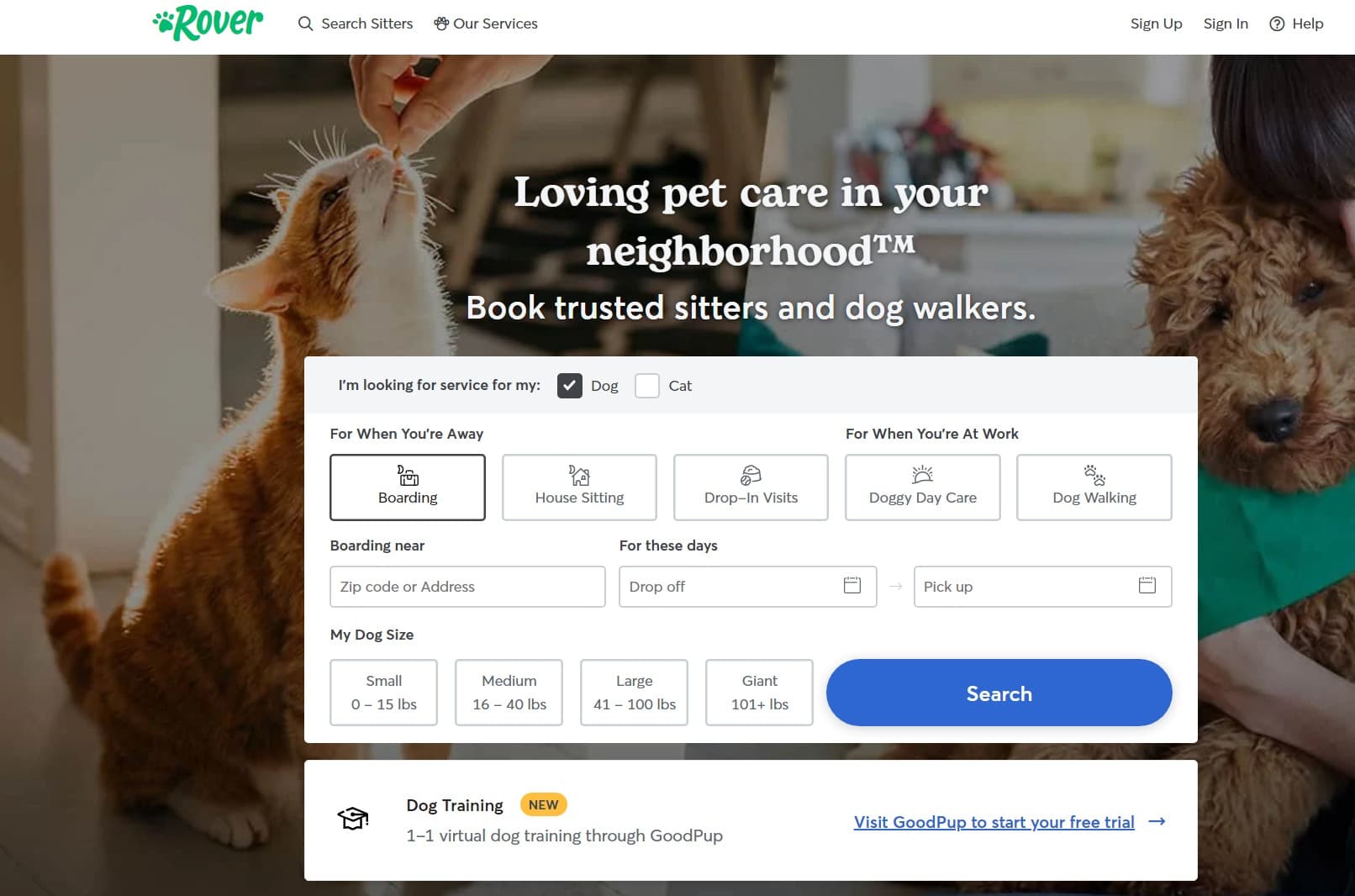1355x896 pixels.
Task: Check the Cat checkbox
Action: coord(647,386)
